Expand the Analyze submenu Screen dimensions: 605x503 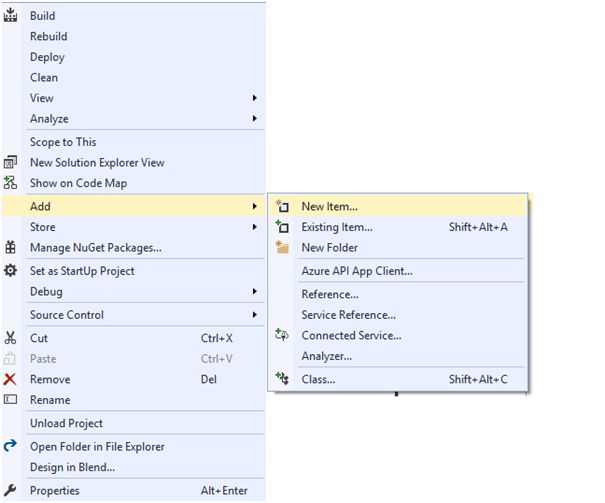point(255,119)
